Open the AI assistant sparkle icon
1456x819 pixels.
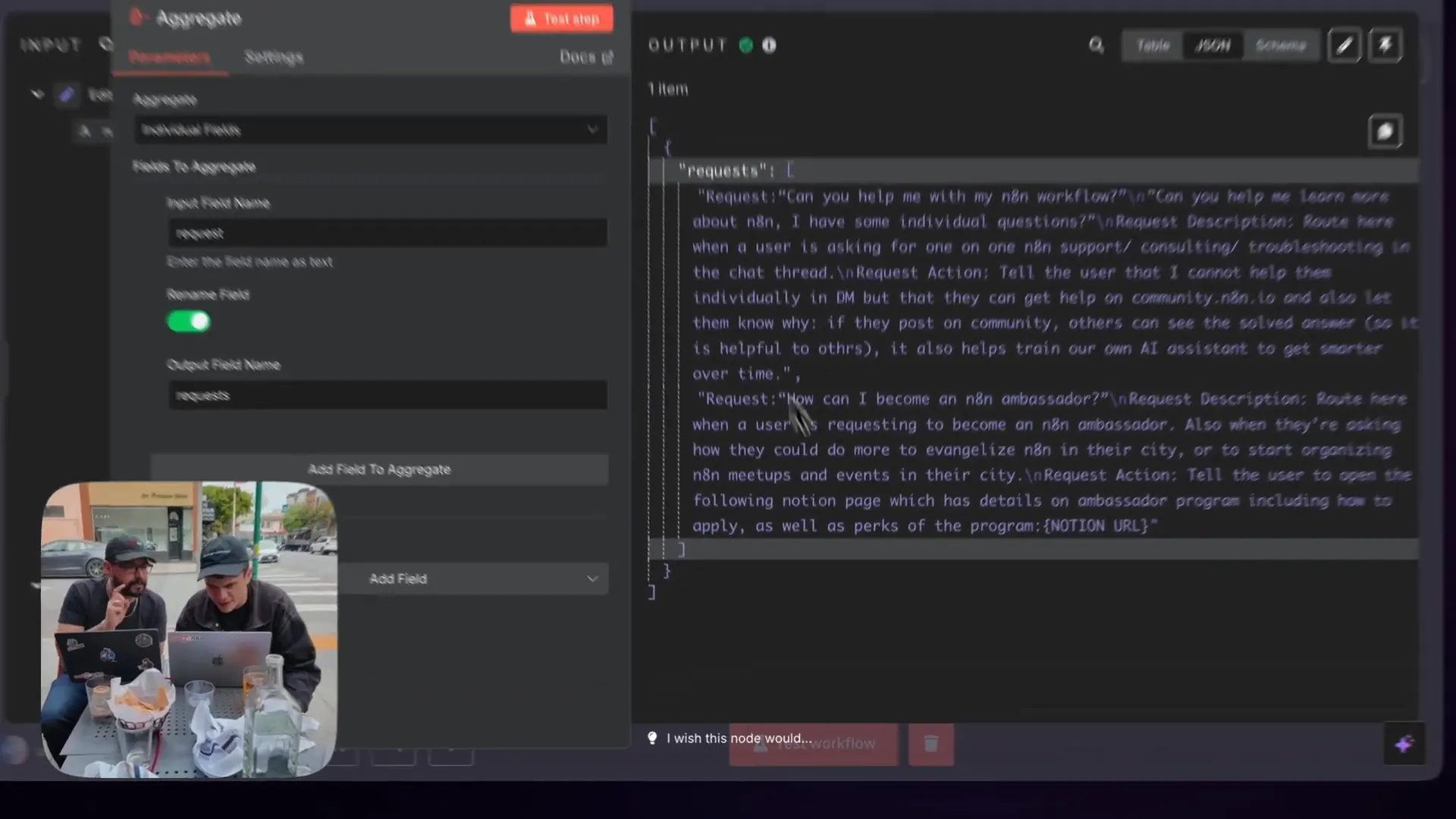[x=1404, y=744]
